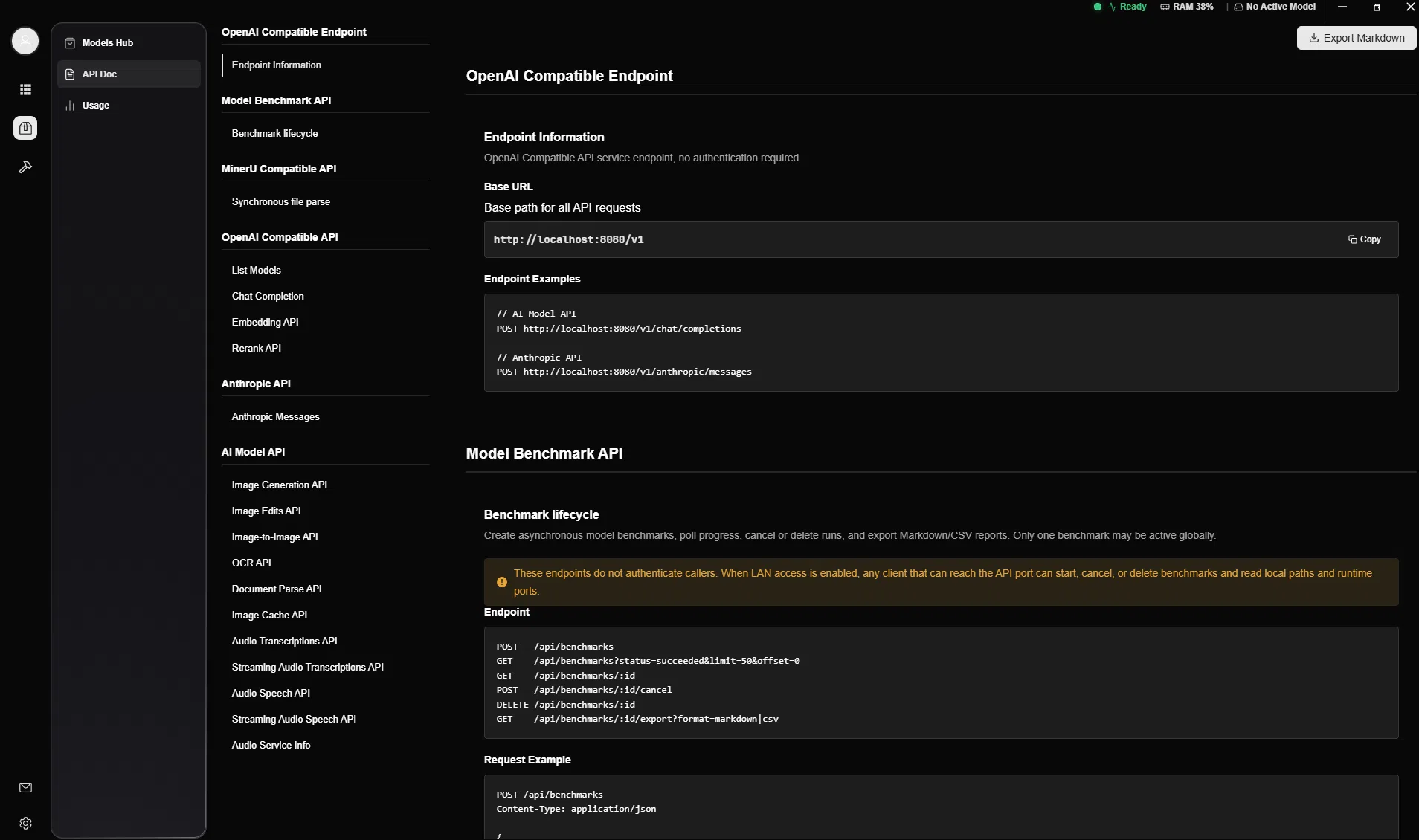The image size is (1419, 840).
Task: Click the Ready status indicator
Action: point(1120,7)
